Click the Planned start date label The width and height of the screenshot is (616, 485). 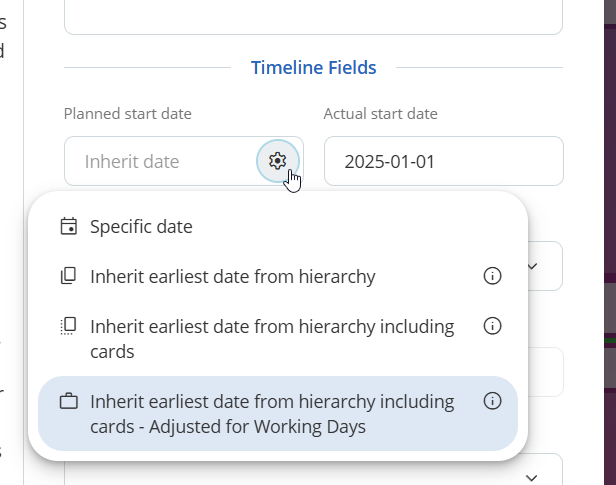128,114
